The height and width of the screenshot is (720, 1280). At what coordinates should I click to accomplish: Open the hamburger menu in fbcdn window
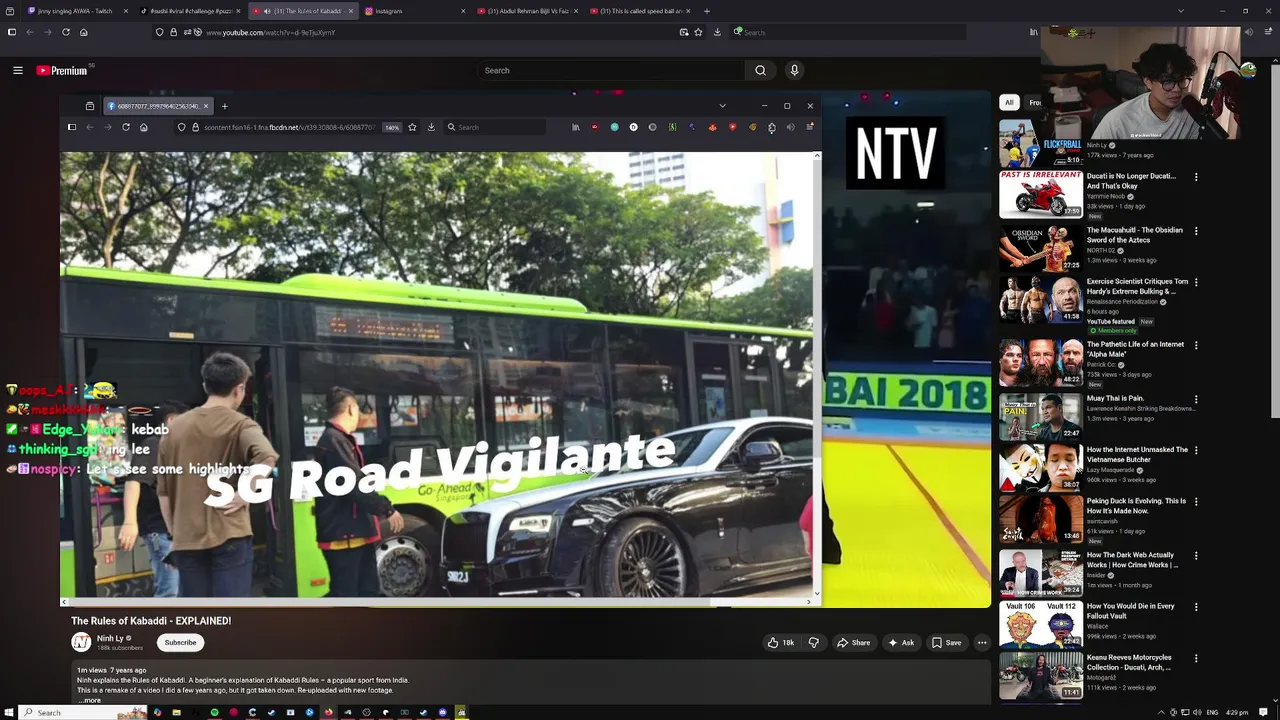tap(810, 127)
